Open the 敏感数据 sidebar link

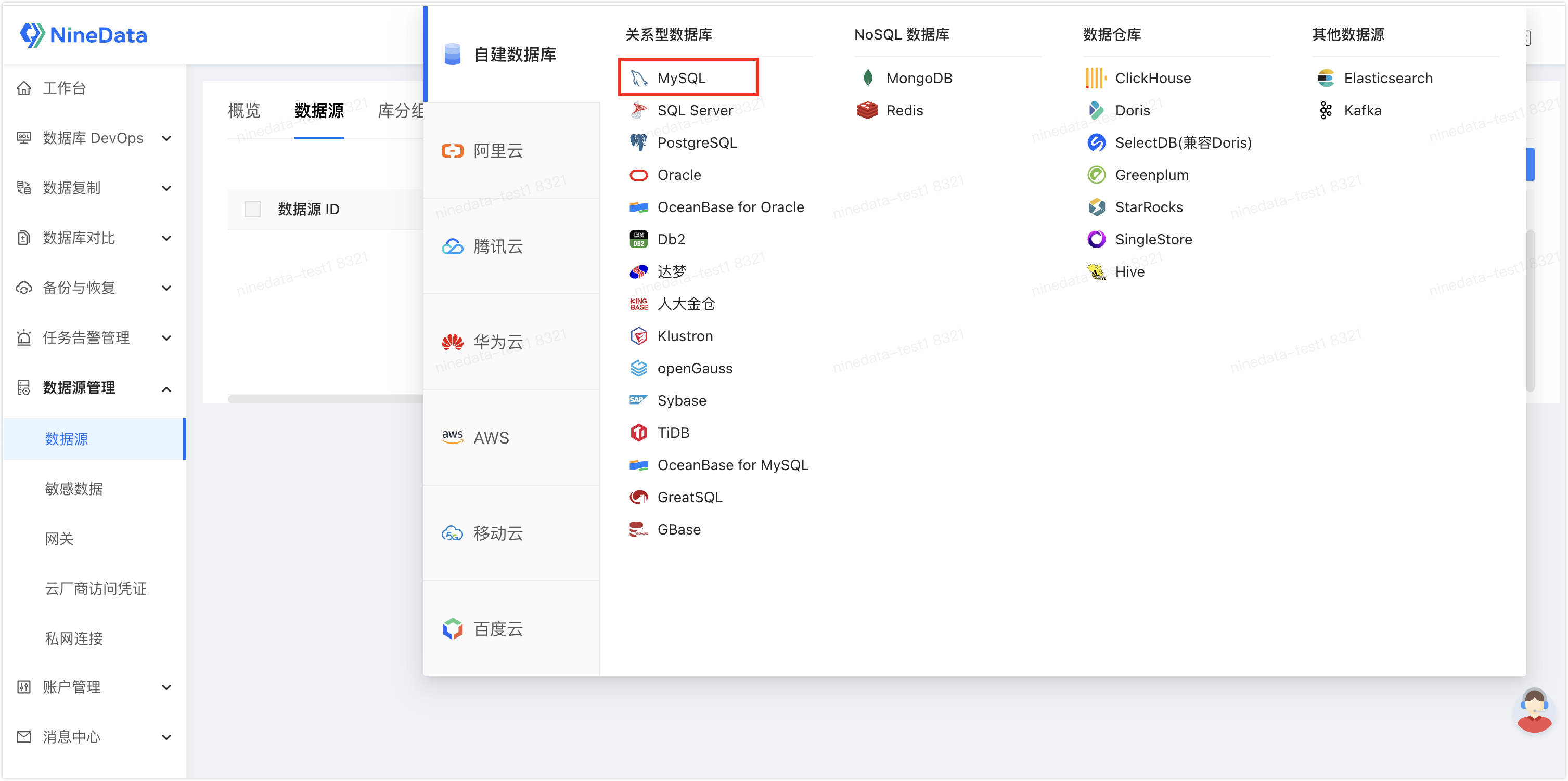(x=74, y=489)
